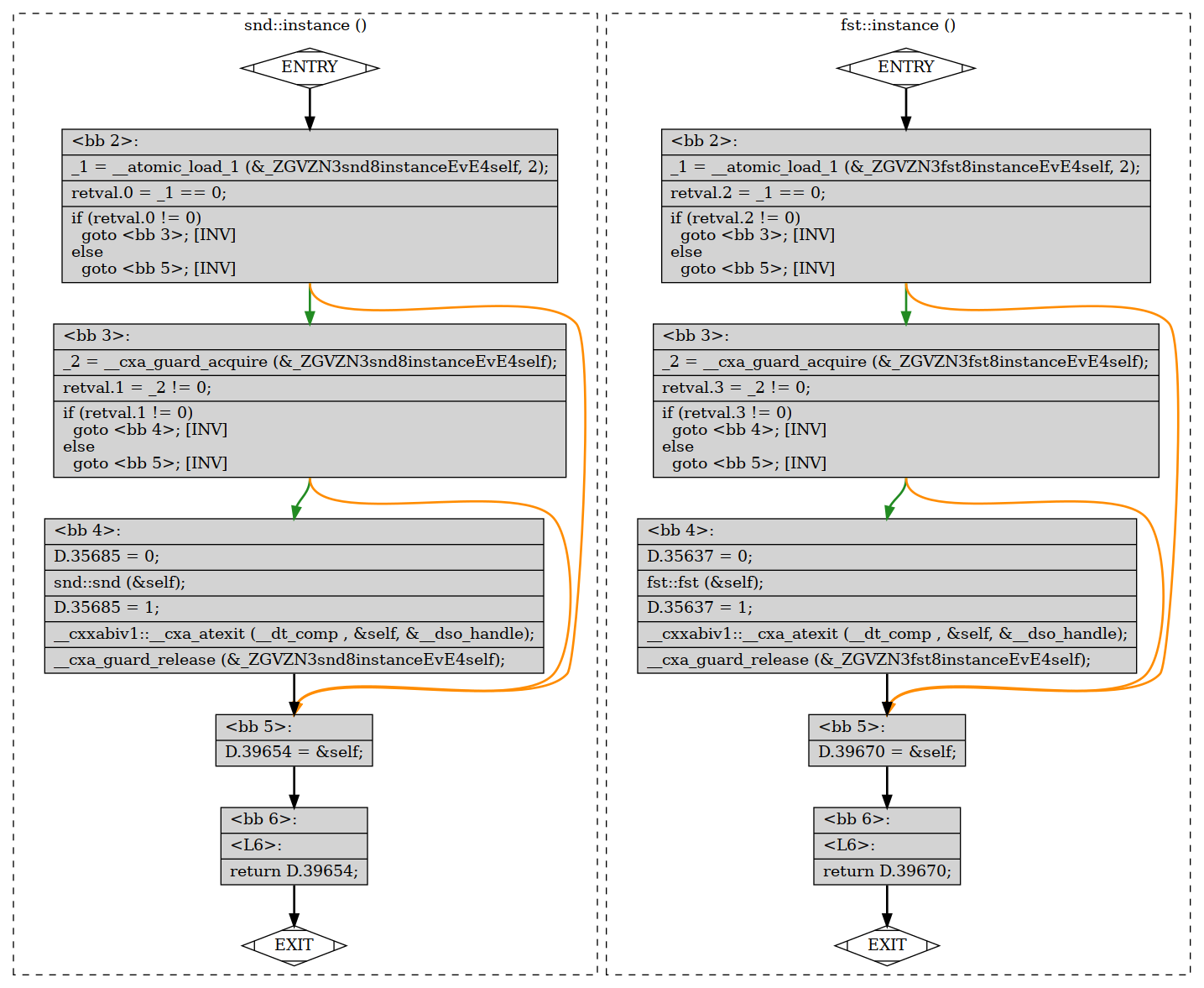1204x988 pixels.
Task: Click the 'if (retval.1 != 0)' condition block
Action: (310, 438)
